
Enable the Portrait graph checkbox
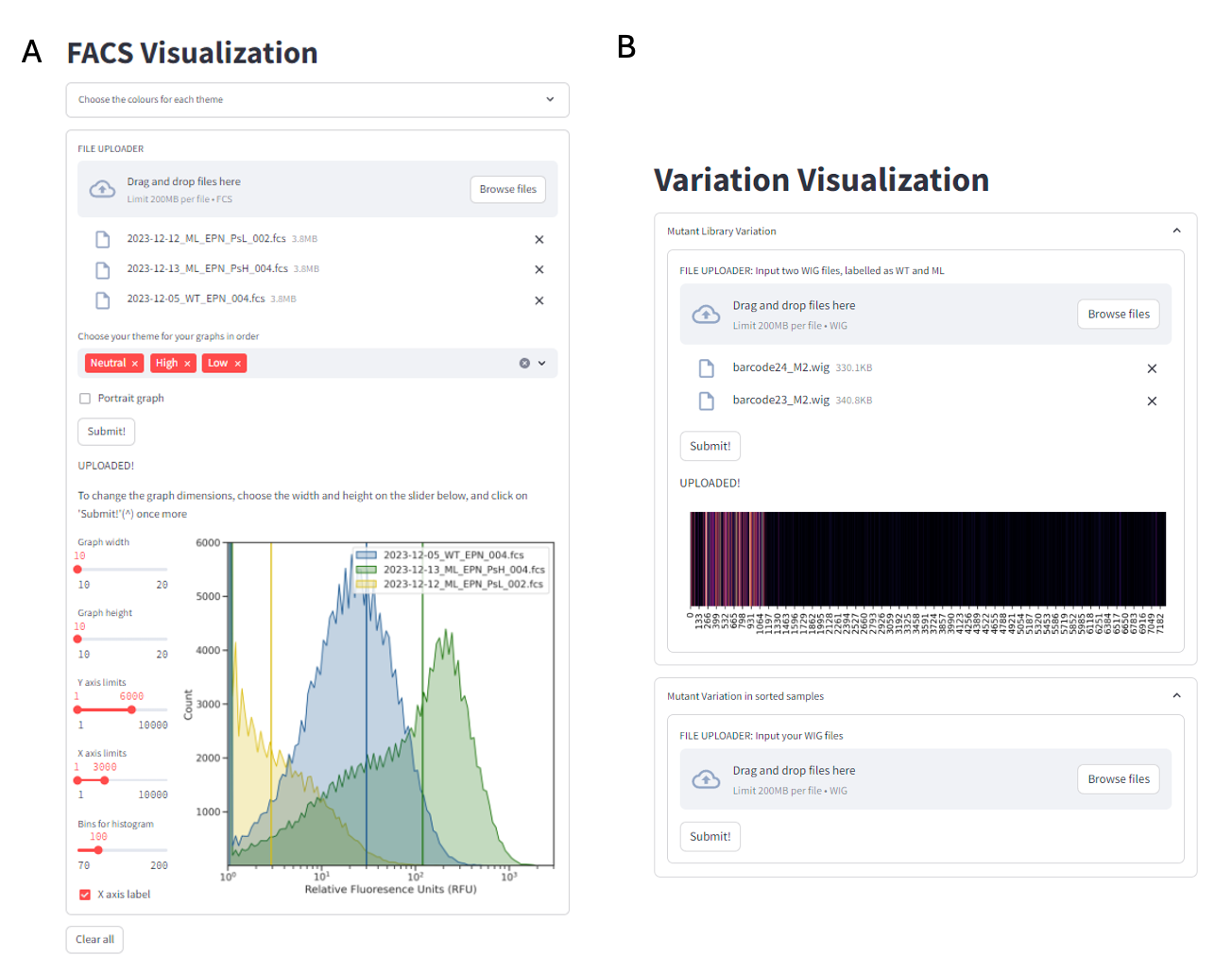click(x=85, y=399)
